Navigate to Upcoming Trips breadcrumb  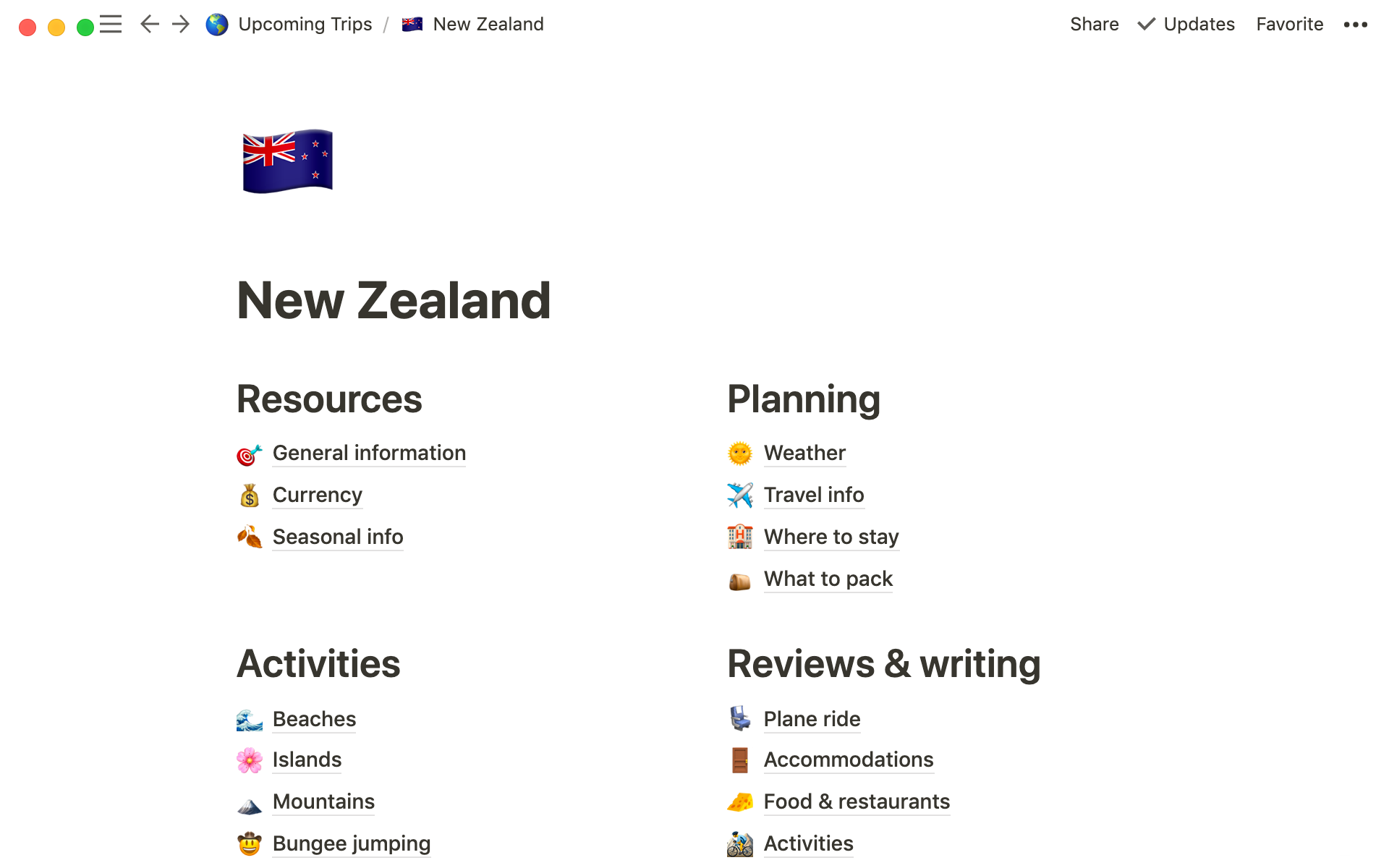point(305,25)
